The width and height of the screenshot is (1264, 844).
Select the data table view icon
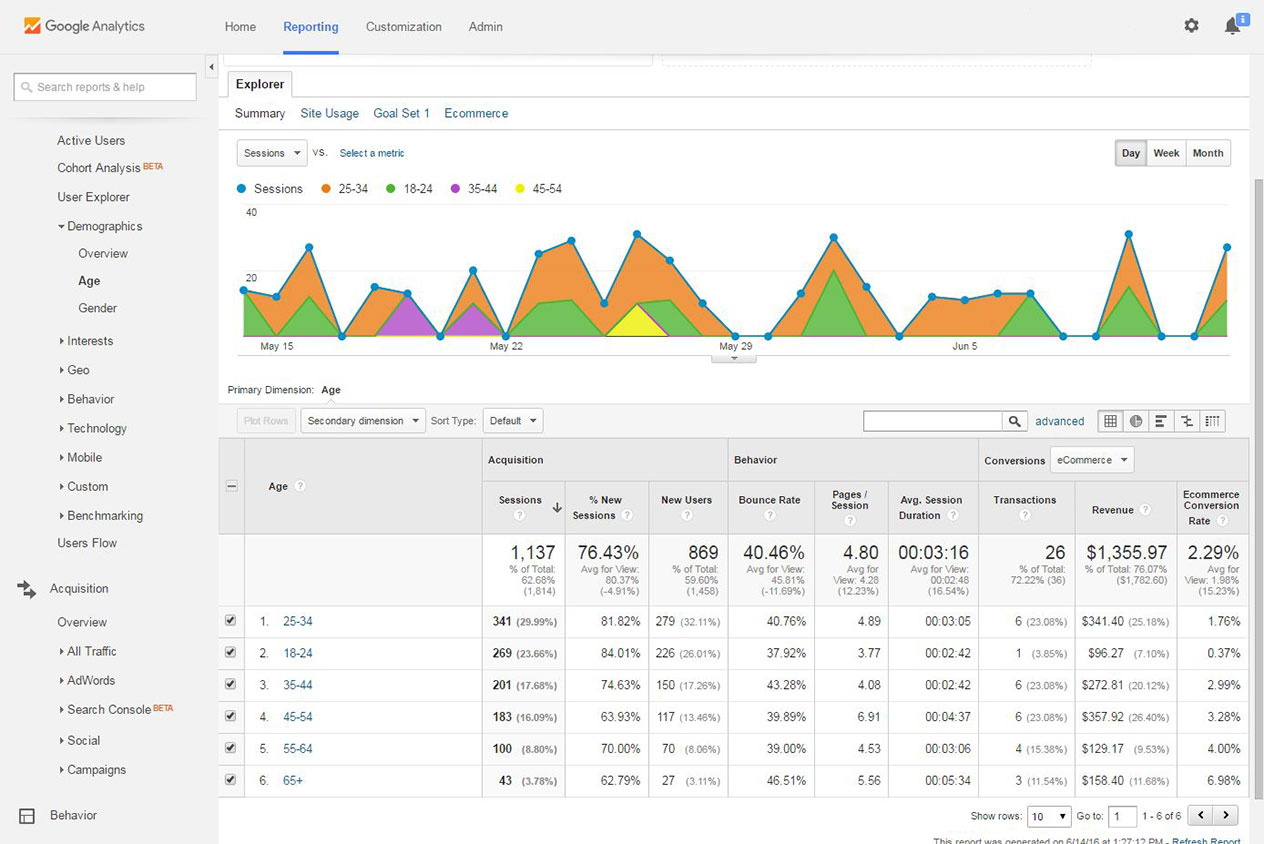point(1110,421)
